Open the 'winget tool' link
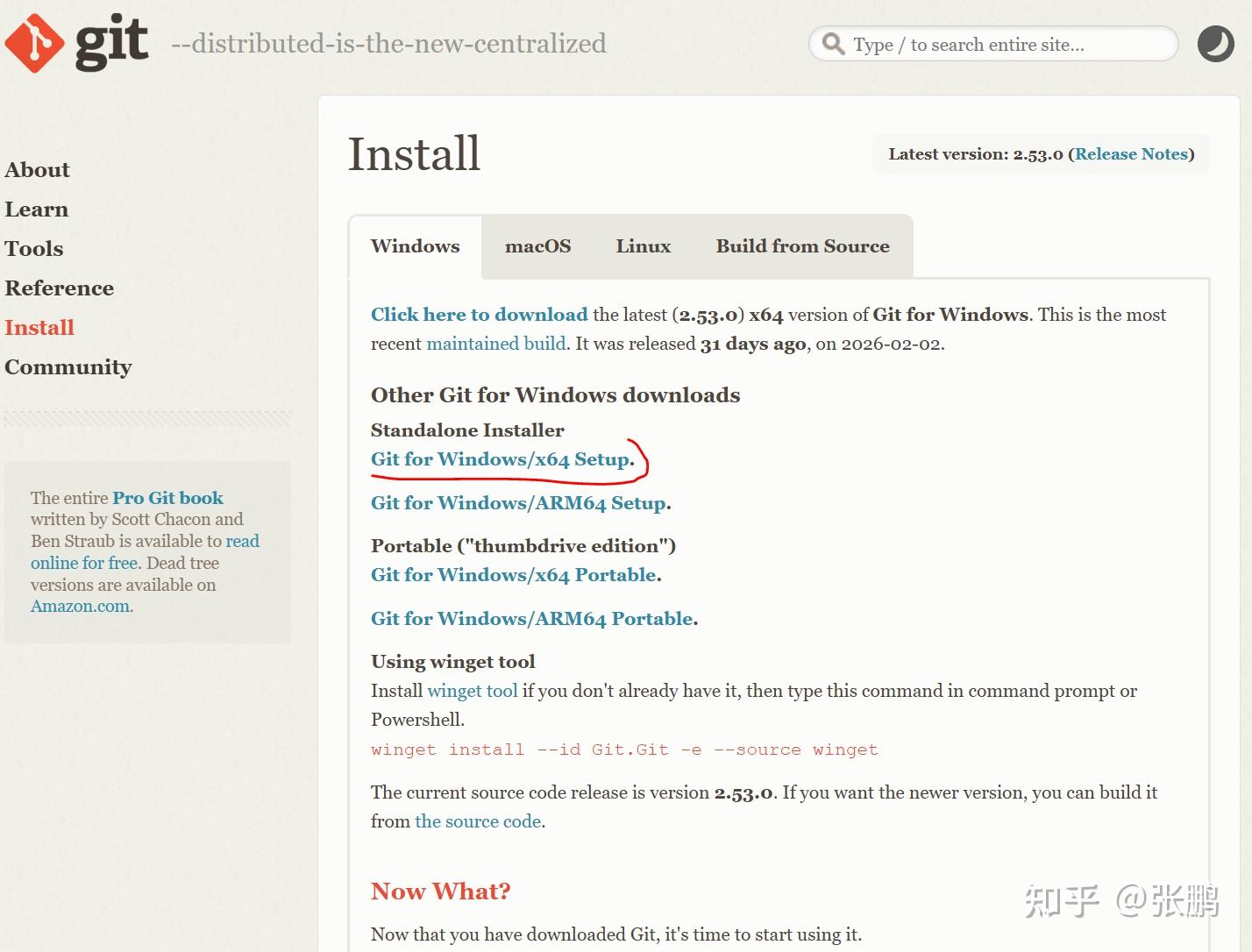The width and height of the screenshot is (1252, 952). (473, 691)
